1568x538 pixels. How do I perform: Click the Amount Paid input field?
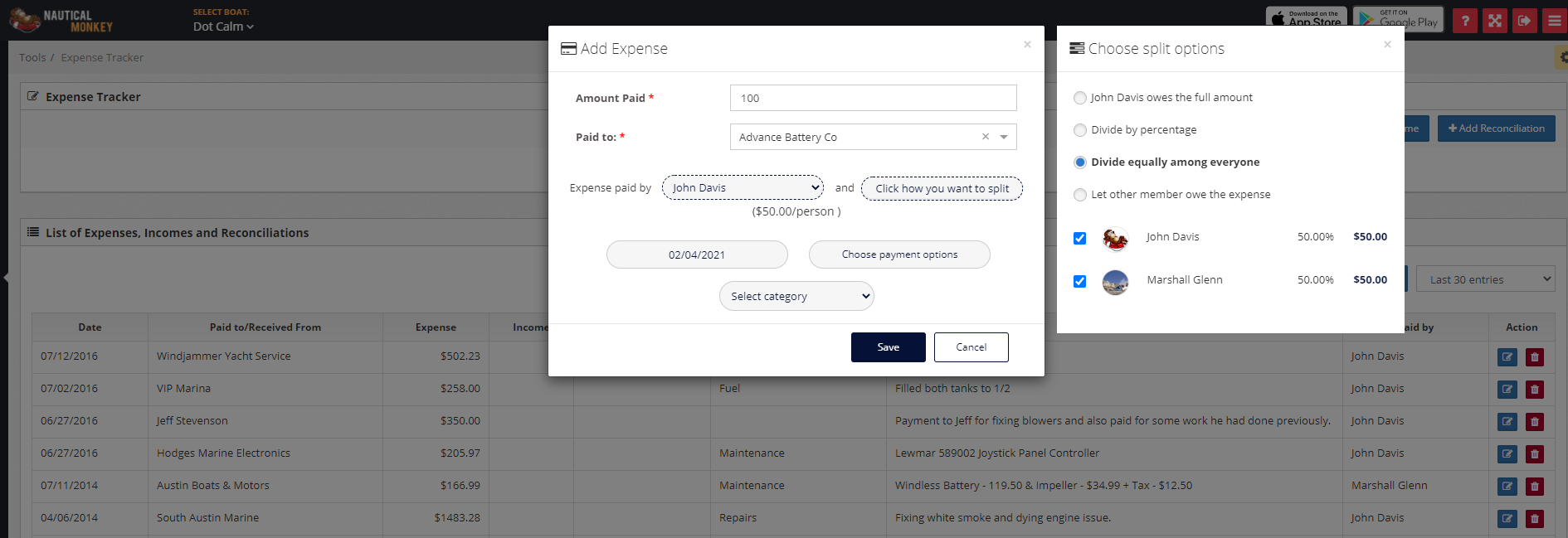873,98
